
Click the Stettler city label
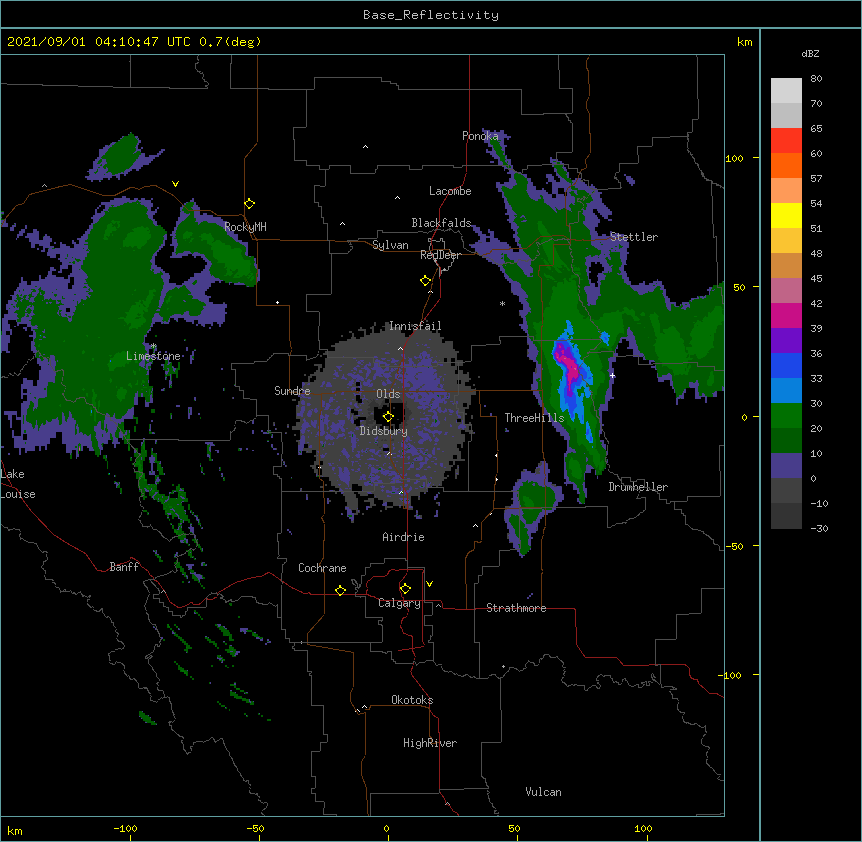click(x=634, y=237)
